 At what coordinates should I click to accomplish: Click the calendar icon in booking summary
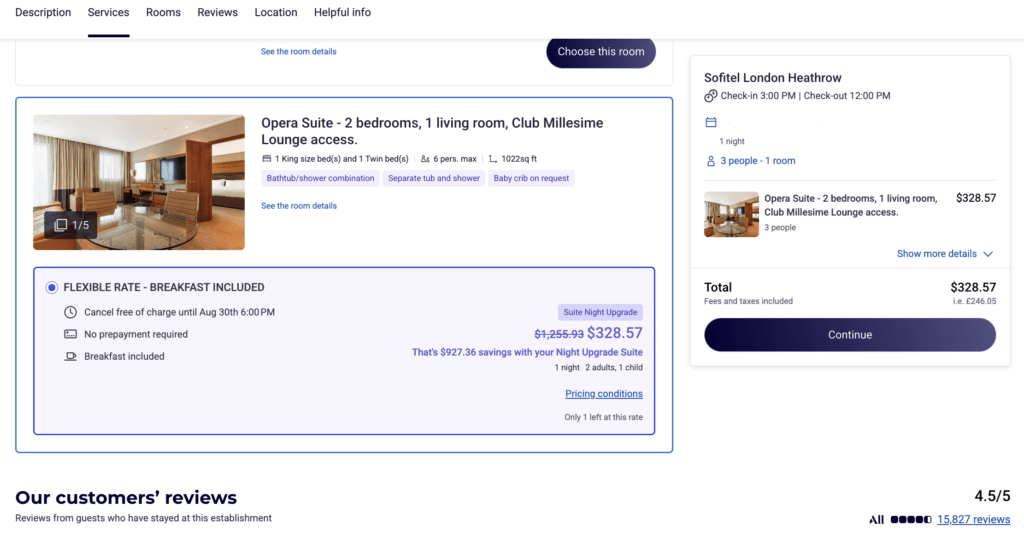[x=711, y=122]
